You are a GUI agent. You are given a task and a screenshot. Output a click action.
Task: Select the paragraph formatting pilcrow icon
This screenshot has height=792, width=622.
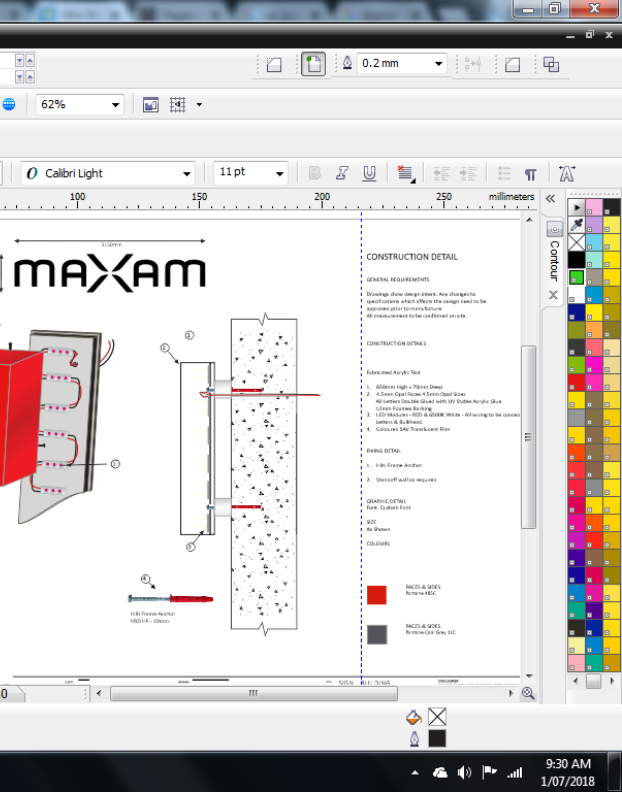pyautogui.click(x=530, y=174)
